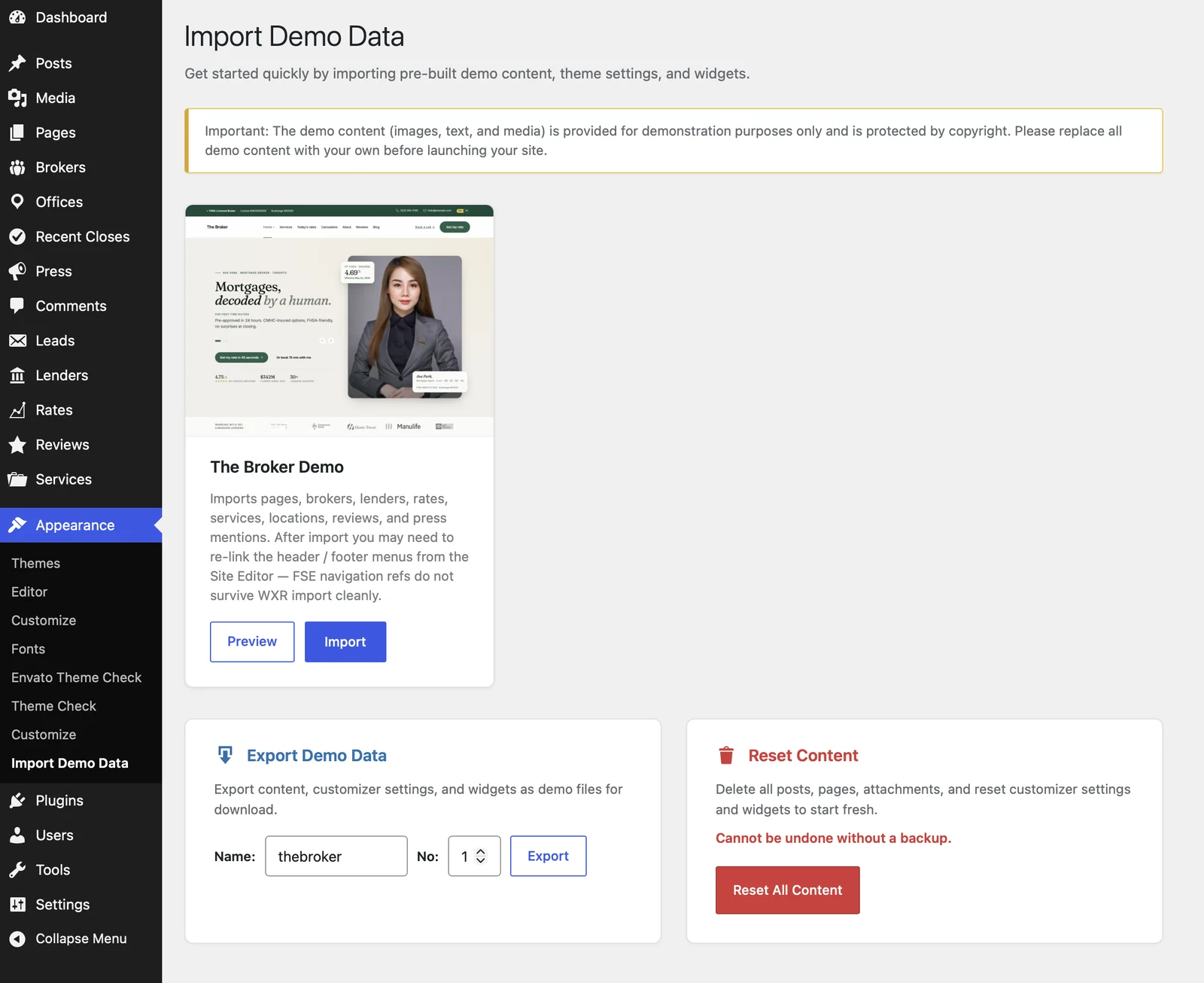The image size is (1204, 983).
Task: Click the Appearance paintbrush icon
Action: pos(17,525)
